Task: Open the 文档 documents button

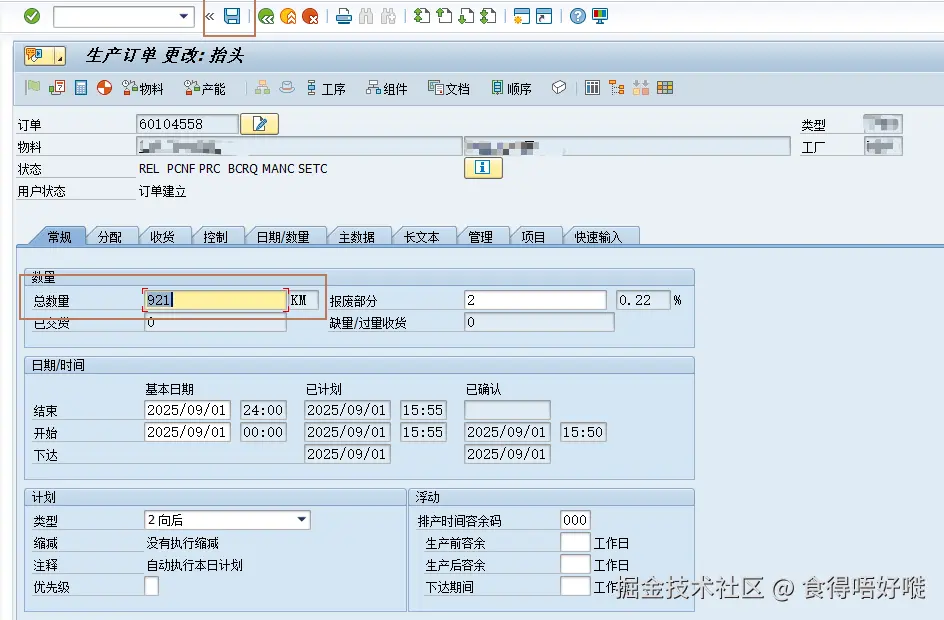Action: tap(449, 88)
